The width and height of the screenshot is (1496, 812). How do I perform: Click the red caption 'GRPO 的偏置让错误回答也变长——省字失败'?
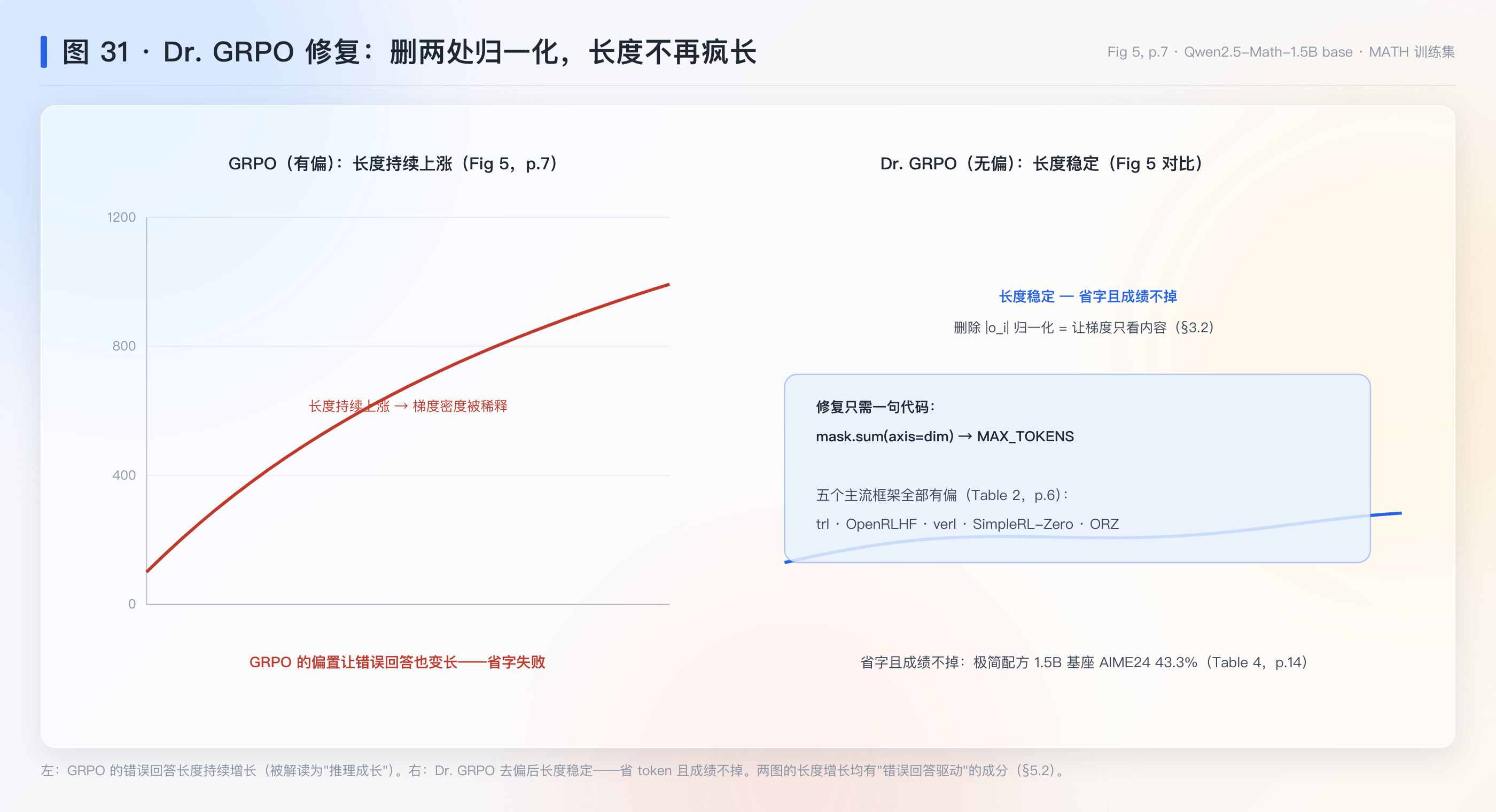click(397, 662)
